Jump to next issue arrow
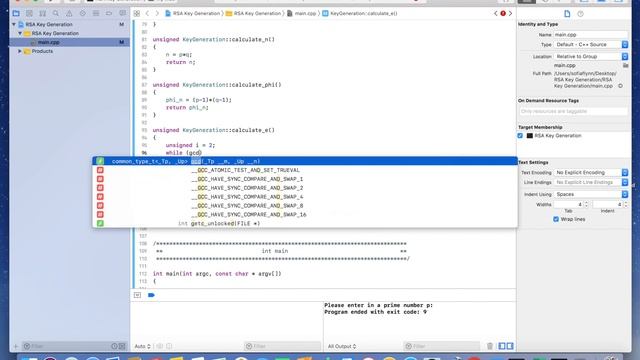This screenshot has height=360, width=640. tap(510, 13)
